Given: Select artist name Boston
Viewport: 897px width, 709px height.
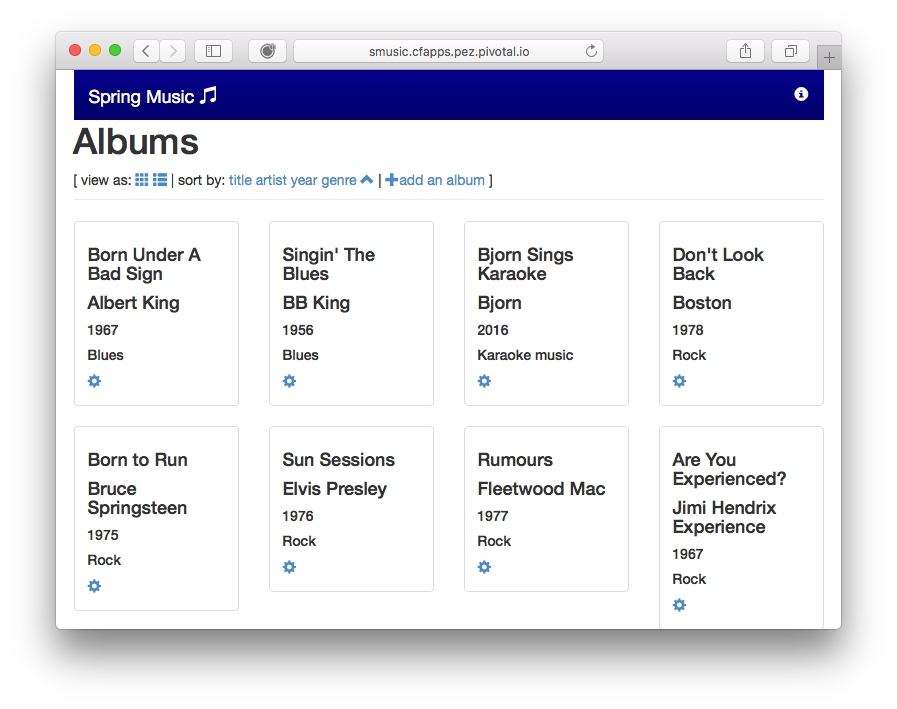Looking at the screenshot, I should 702,303.
